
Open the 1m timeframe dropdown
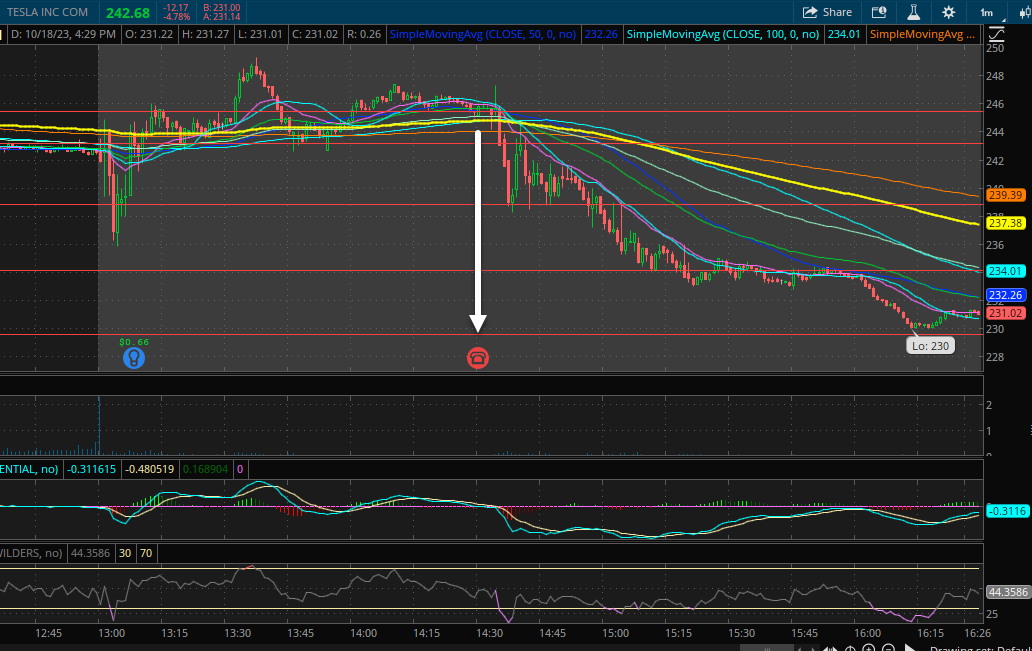[x=987, y=13]
